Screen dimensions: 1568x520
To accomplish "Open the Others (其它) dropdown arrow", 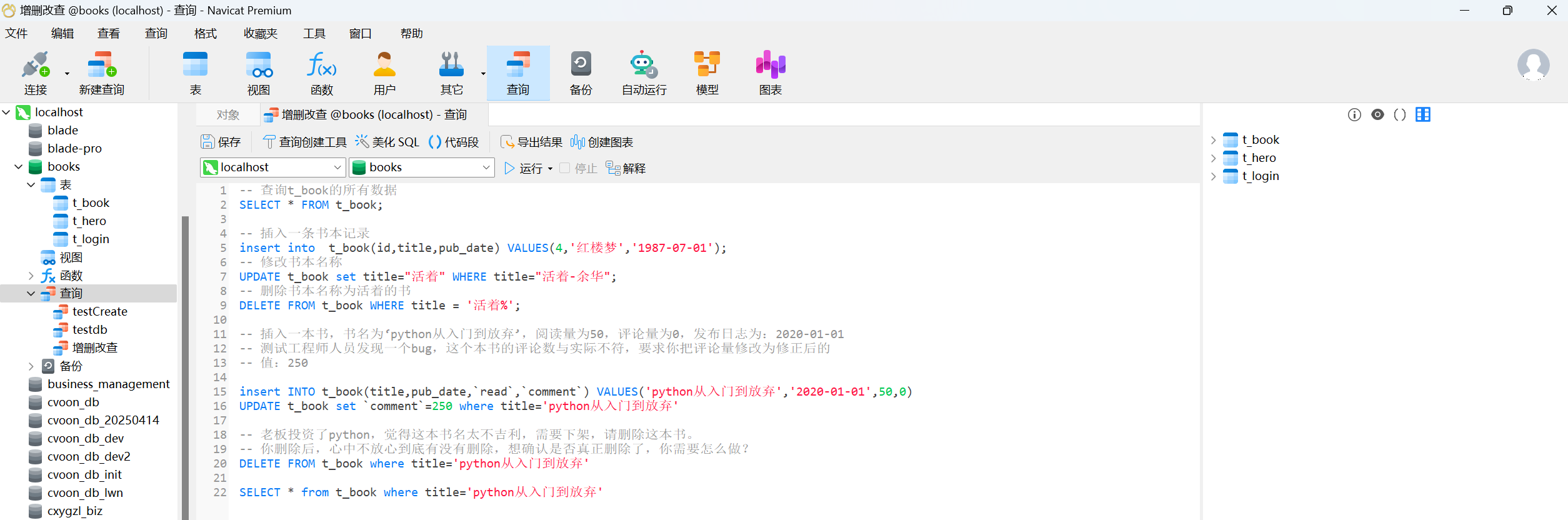I will click(x=483, y=74).
